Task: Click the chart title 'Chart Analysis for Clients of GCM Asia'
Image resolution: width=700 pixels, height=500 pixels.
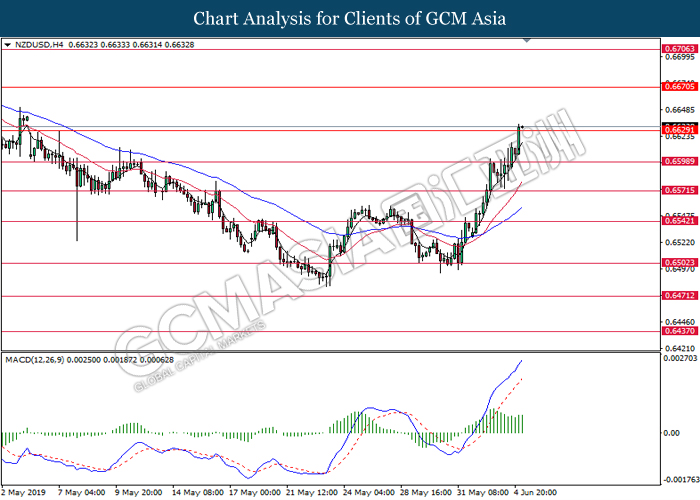Action: point(350,18)
